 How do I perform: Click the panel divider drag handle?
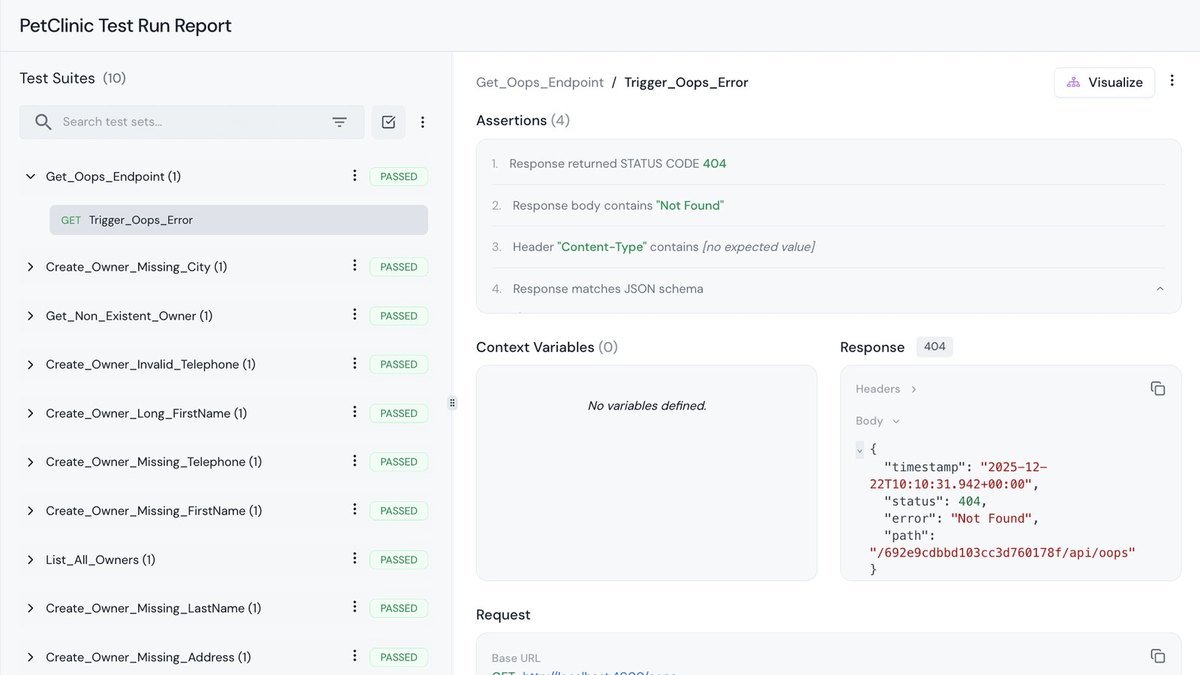coord(452,403)
